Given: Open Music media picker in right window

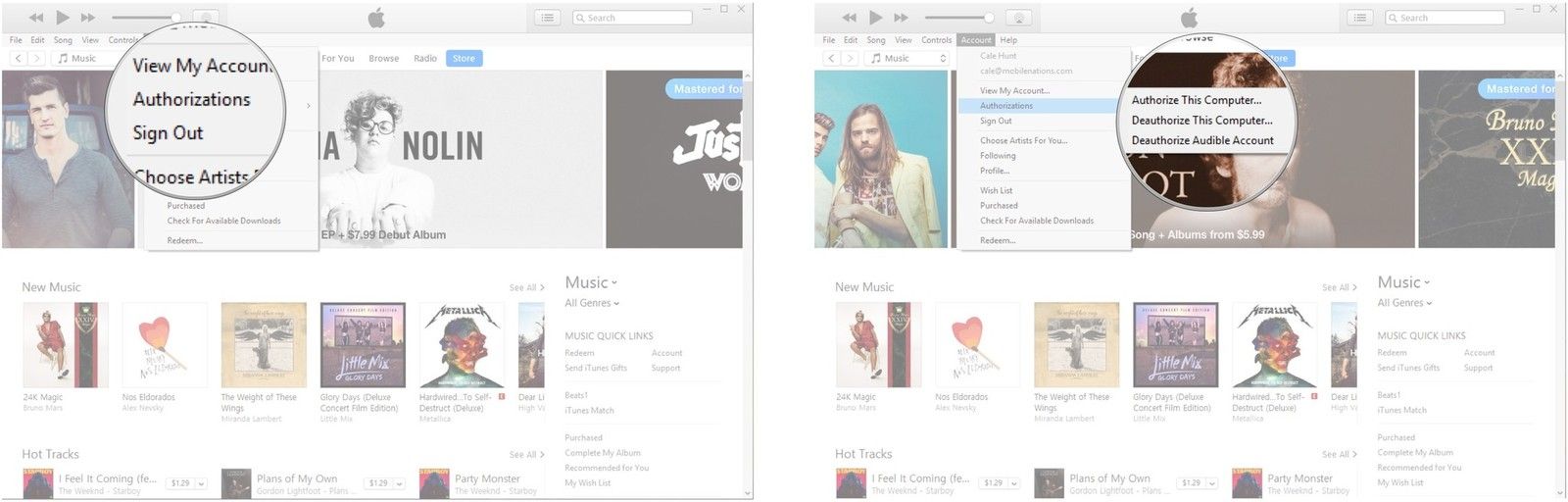Looking at the screenshot, I should coord(908,59).
